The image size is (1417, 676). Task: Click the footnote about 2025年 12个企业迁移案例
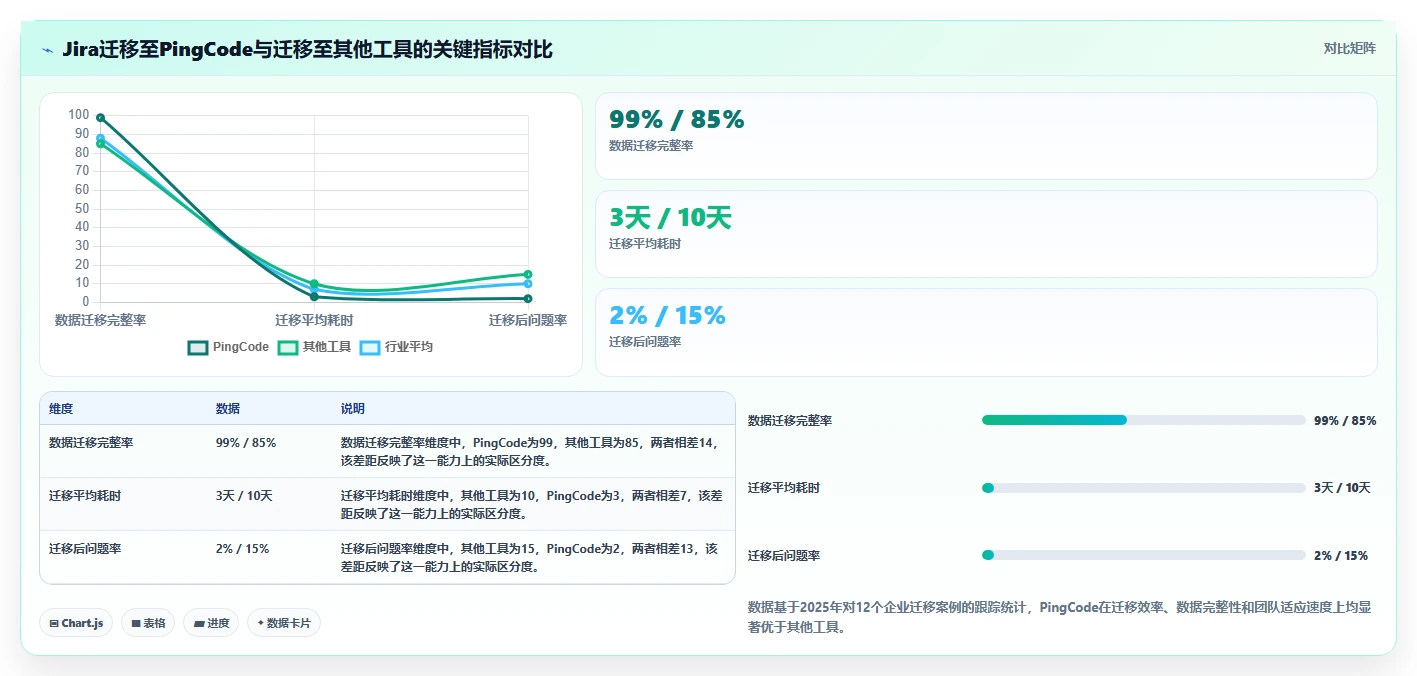tap(1060, 617)
